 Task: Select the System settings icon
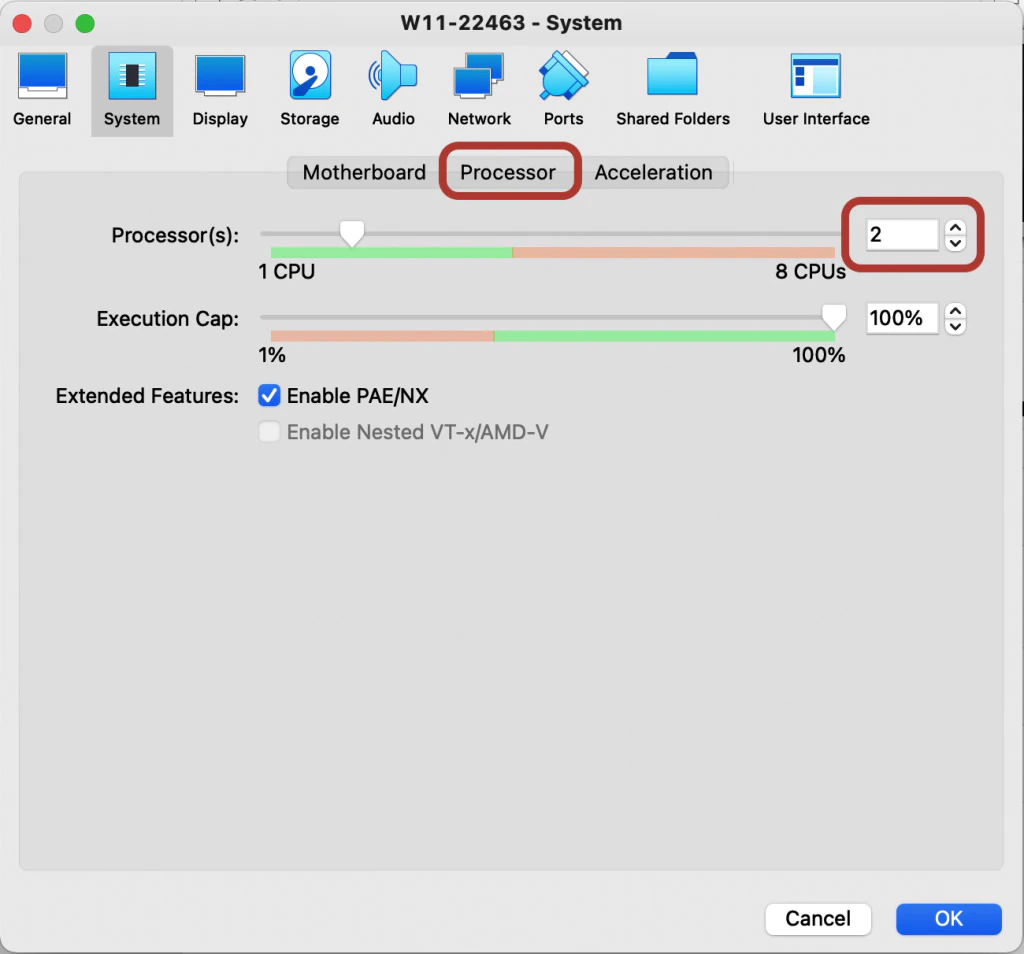coord(132,89)
